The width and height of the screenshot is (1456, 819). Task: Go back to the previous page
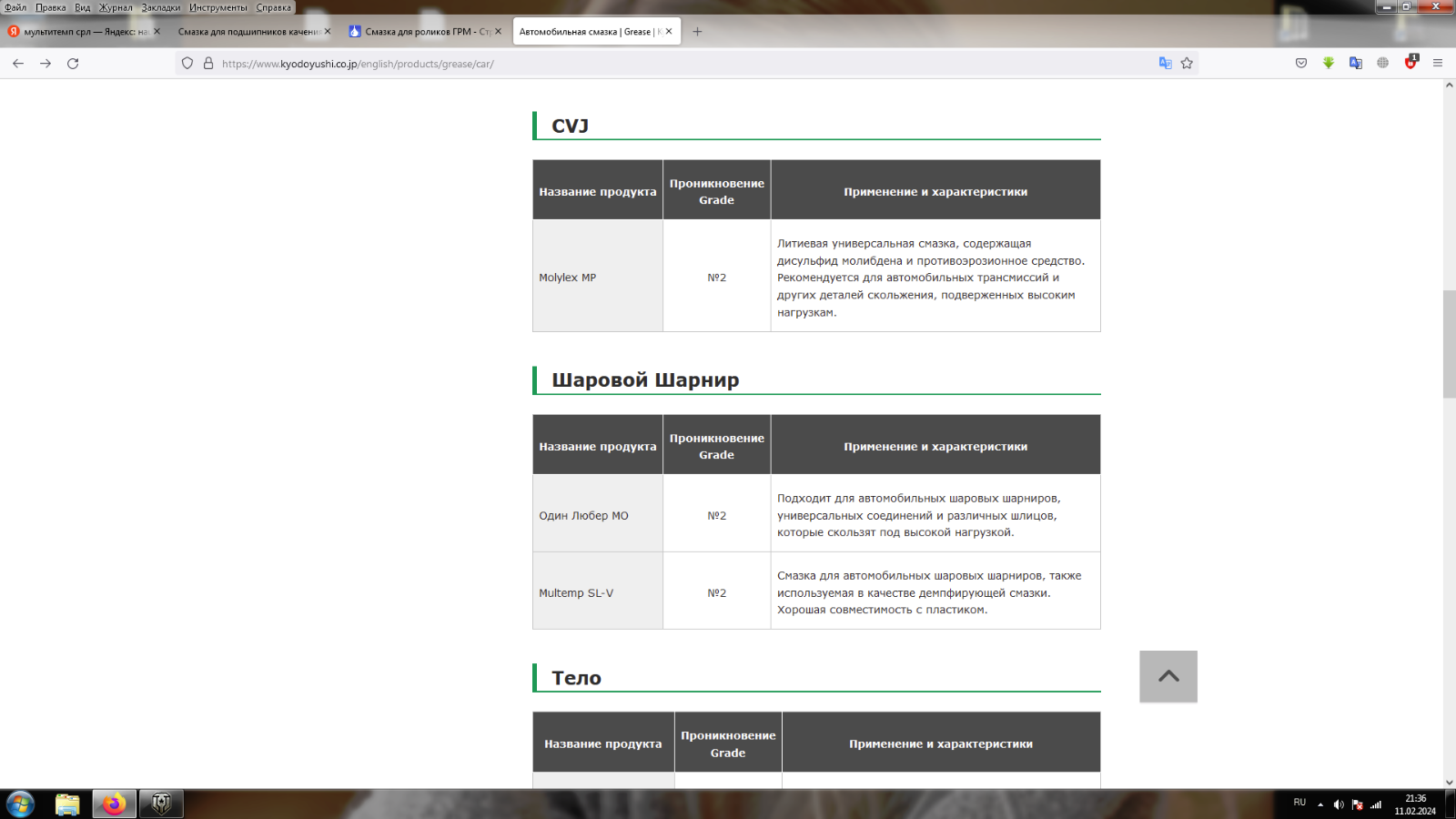click(18, 64)
